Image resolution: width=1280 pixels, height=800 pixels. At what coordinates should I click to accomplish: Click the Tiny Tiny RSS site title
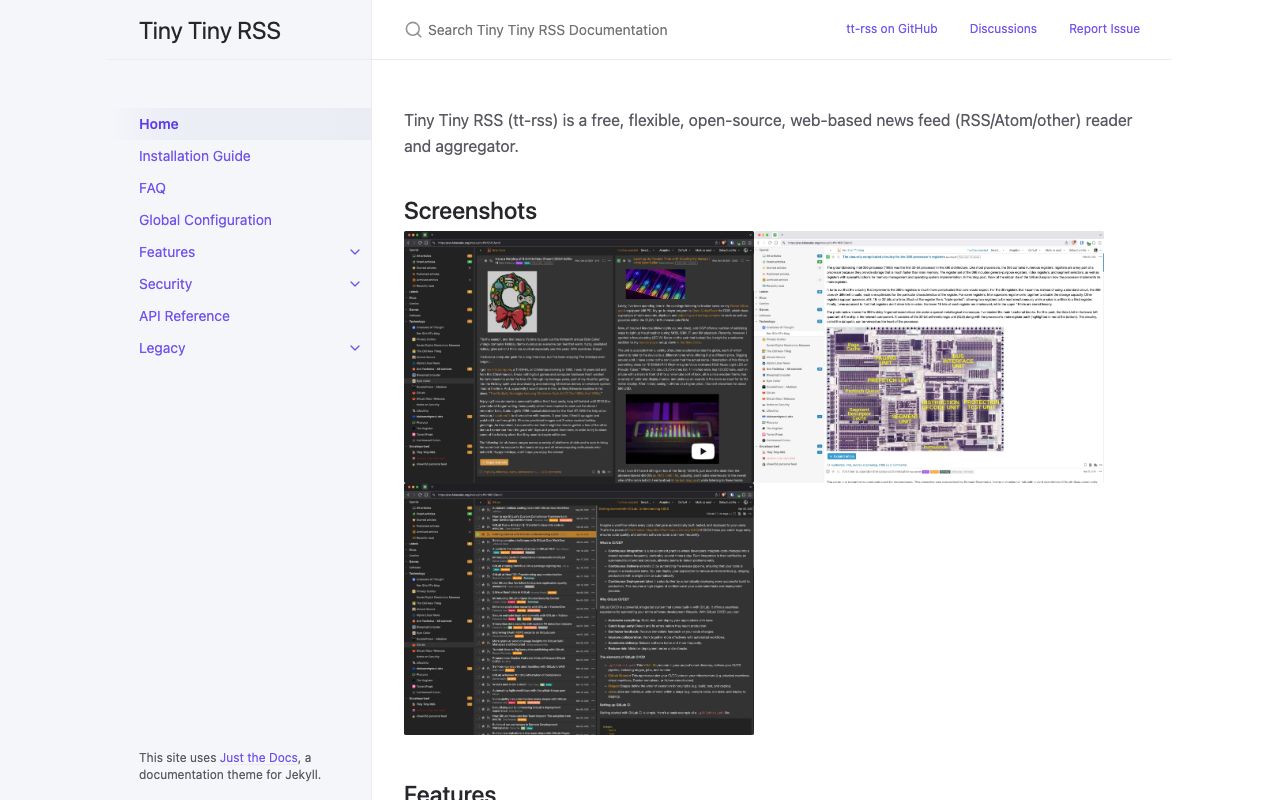coord(210,30)
